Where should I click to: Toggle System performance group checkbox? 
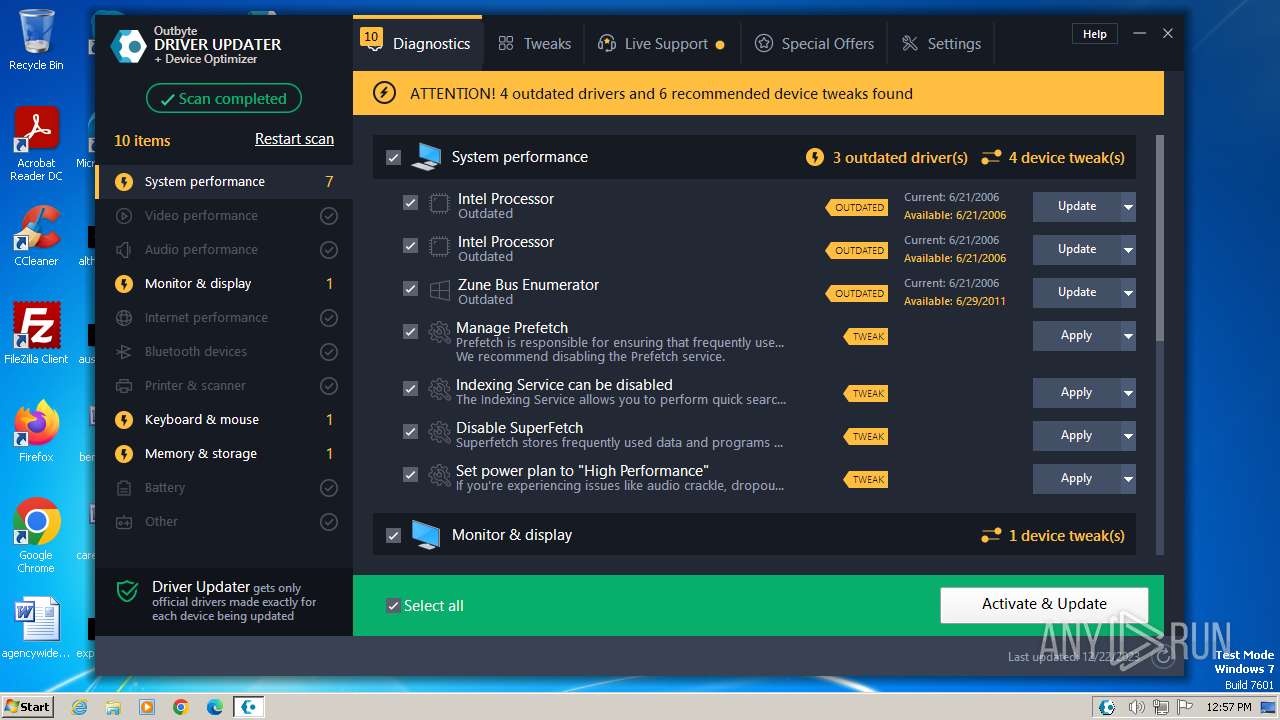[393, 158]
